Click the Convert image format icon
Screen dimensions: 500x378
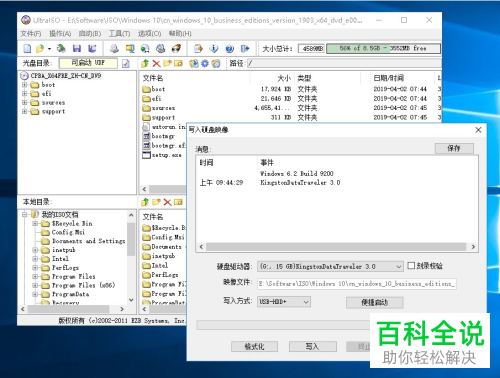coord(145,49)
